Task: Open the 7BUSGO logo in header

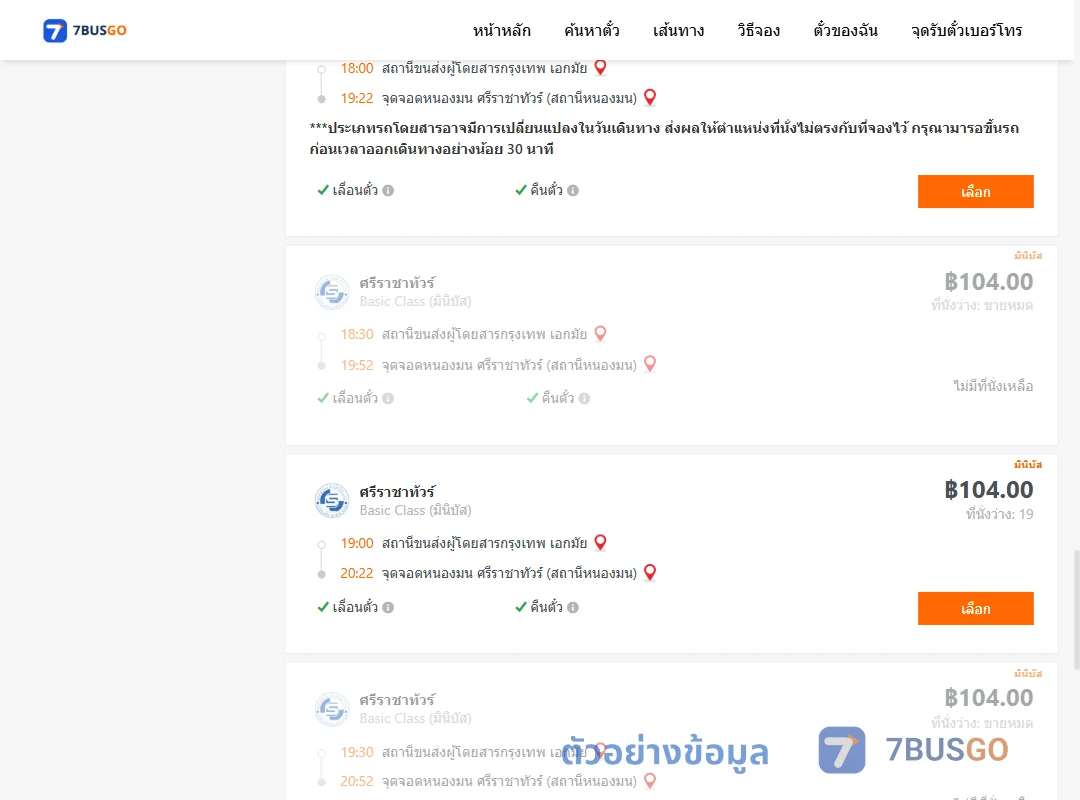Action: click(85, 30)
